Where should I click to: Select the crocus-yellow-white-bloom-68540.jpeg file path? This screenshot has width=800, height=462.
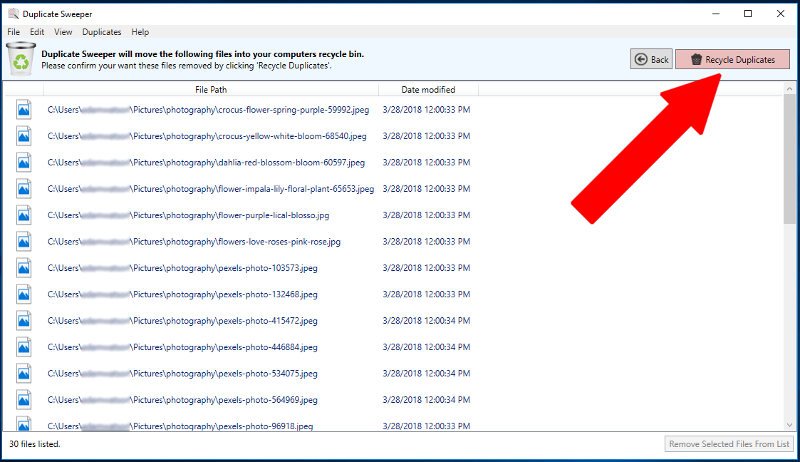pyautogui.click(x=207, y=136)
